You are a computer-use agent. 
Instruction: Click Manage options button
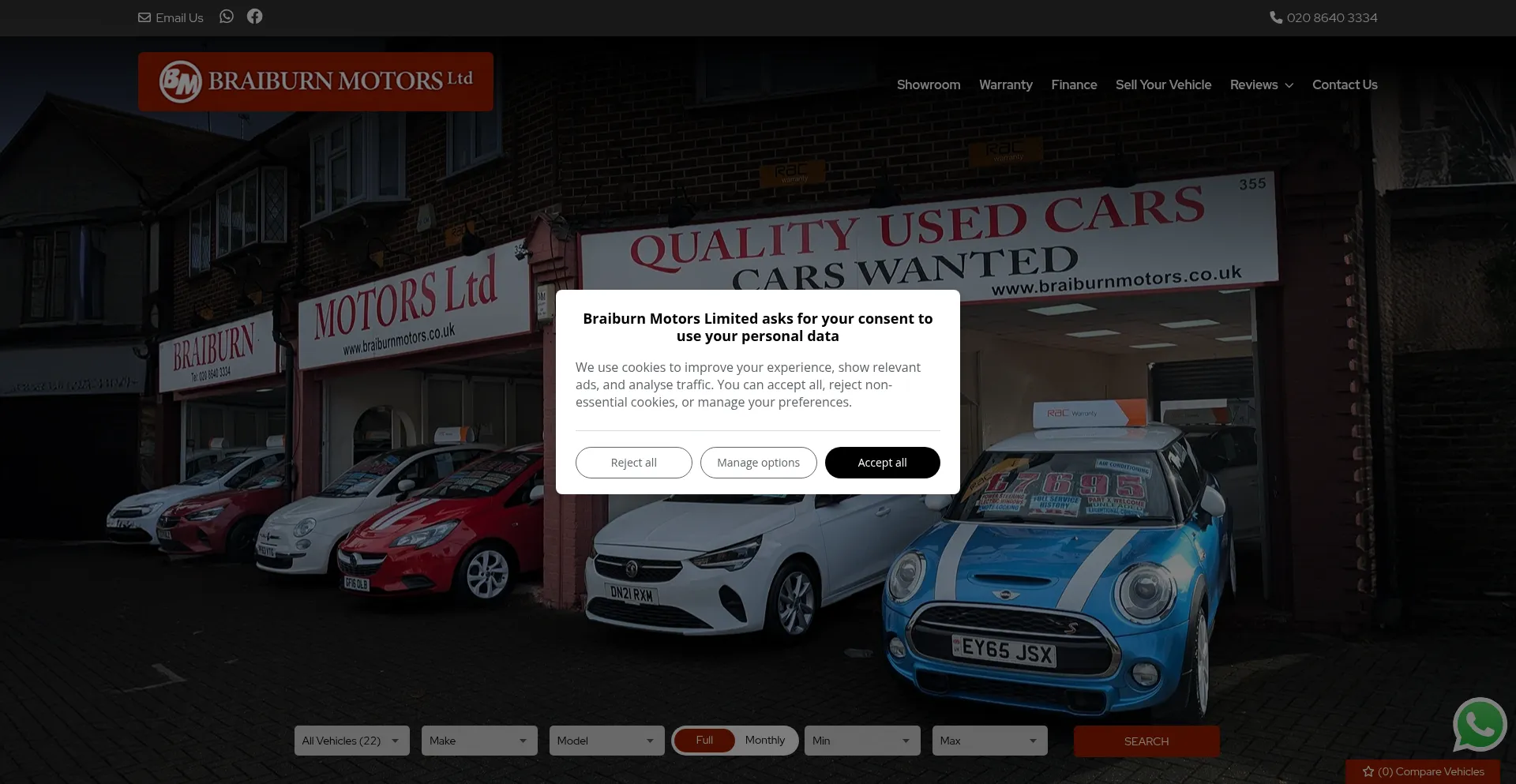759,463
